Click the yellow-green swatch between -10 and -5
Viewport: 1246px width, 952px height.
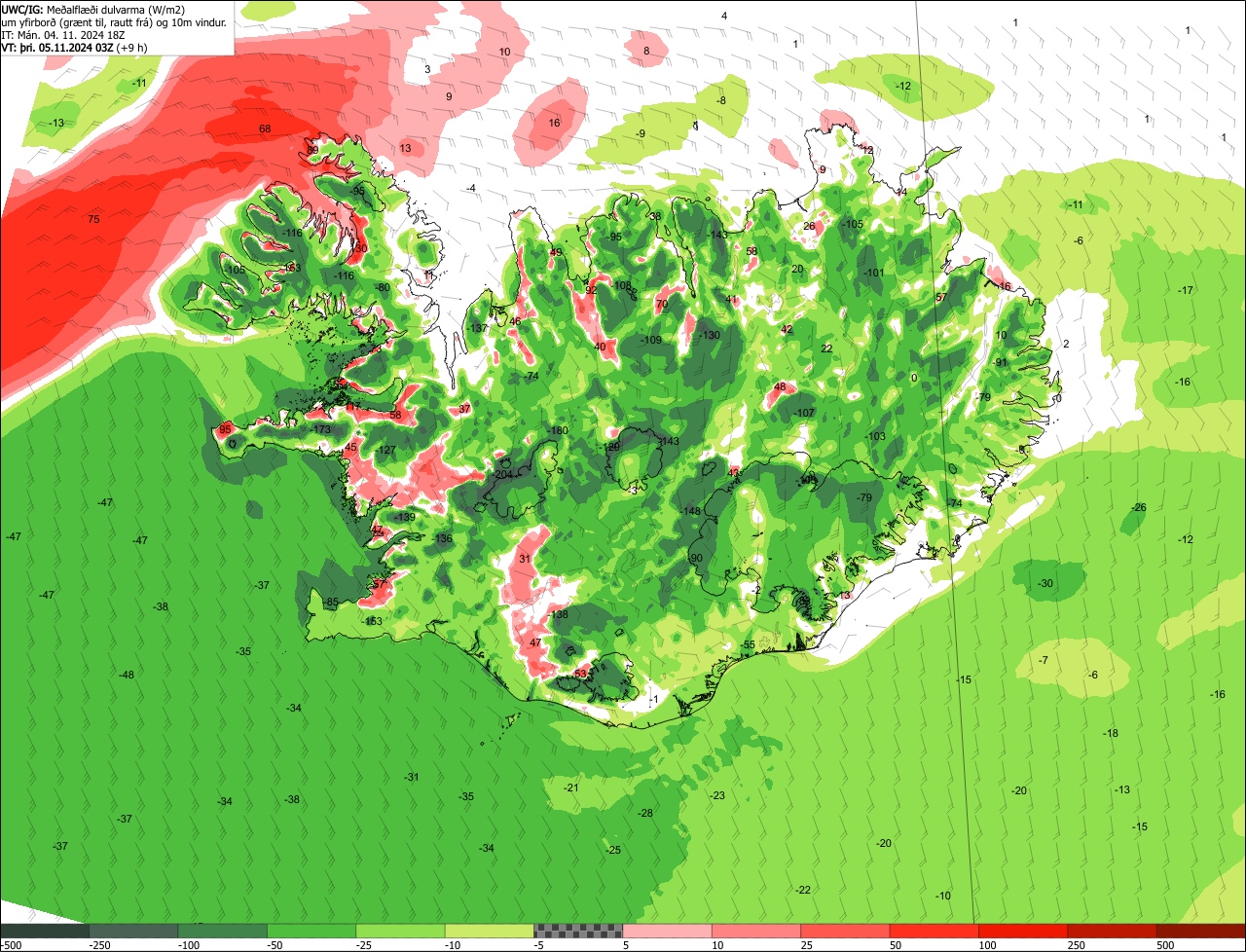(x=490, y=931)
